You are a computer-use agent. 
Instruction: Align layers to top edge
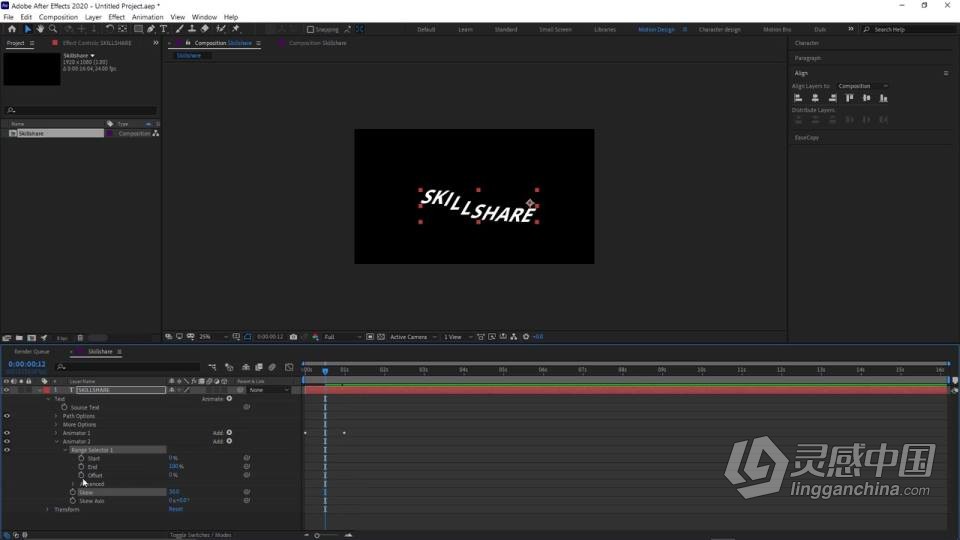tap(849, 98)
